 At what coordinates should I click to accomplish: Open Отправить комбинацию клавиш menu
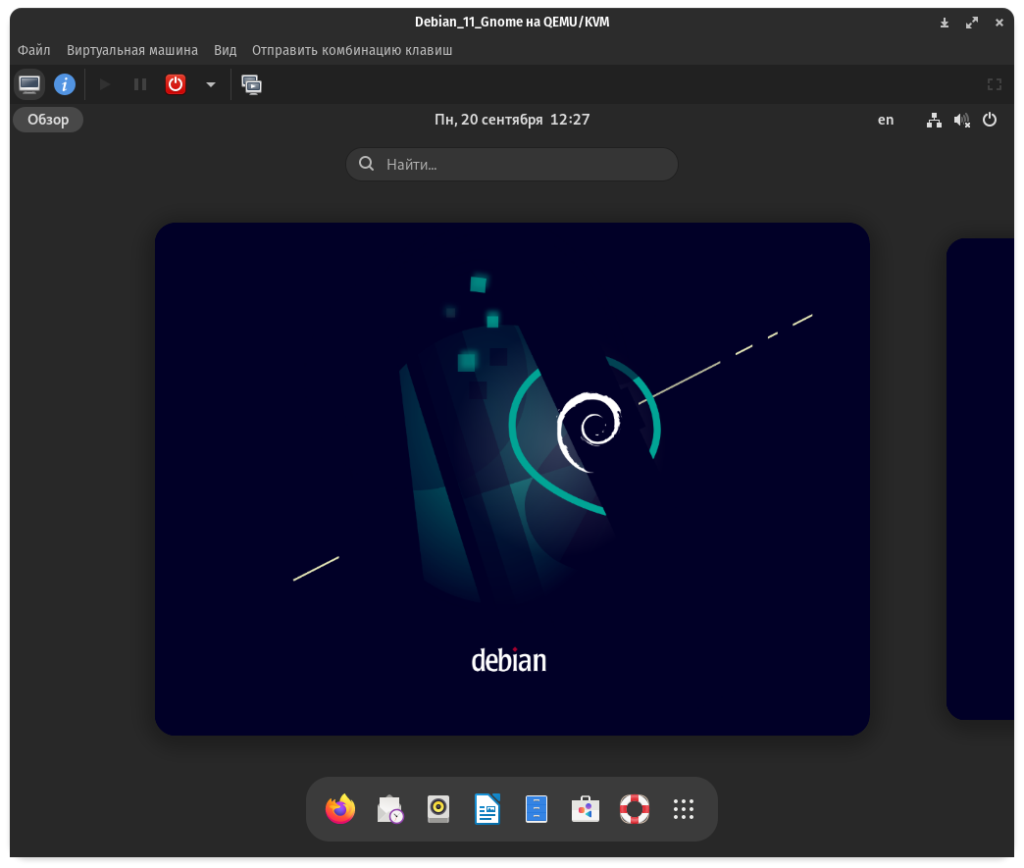coord(352,50)
